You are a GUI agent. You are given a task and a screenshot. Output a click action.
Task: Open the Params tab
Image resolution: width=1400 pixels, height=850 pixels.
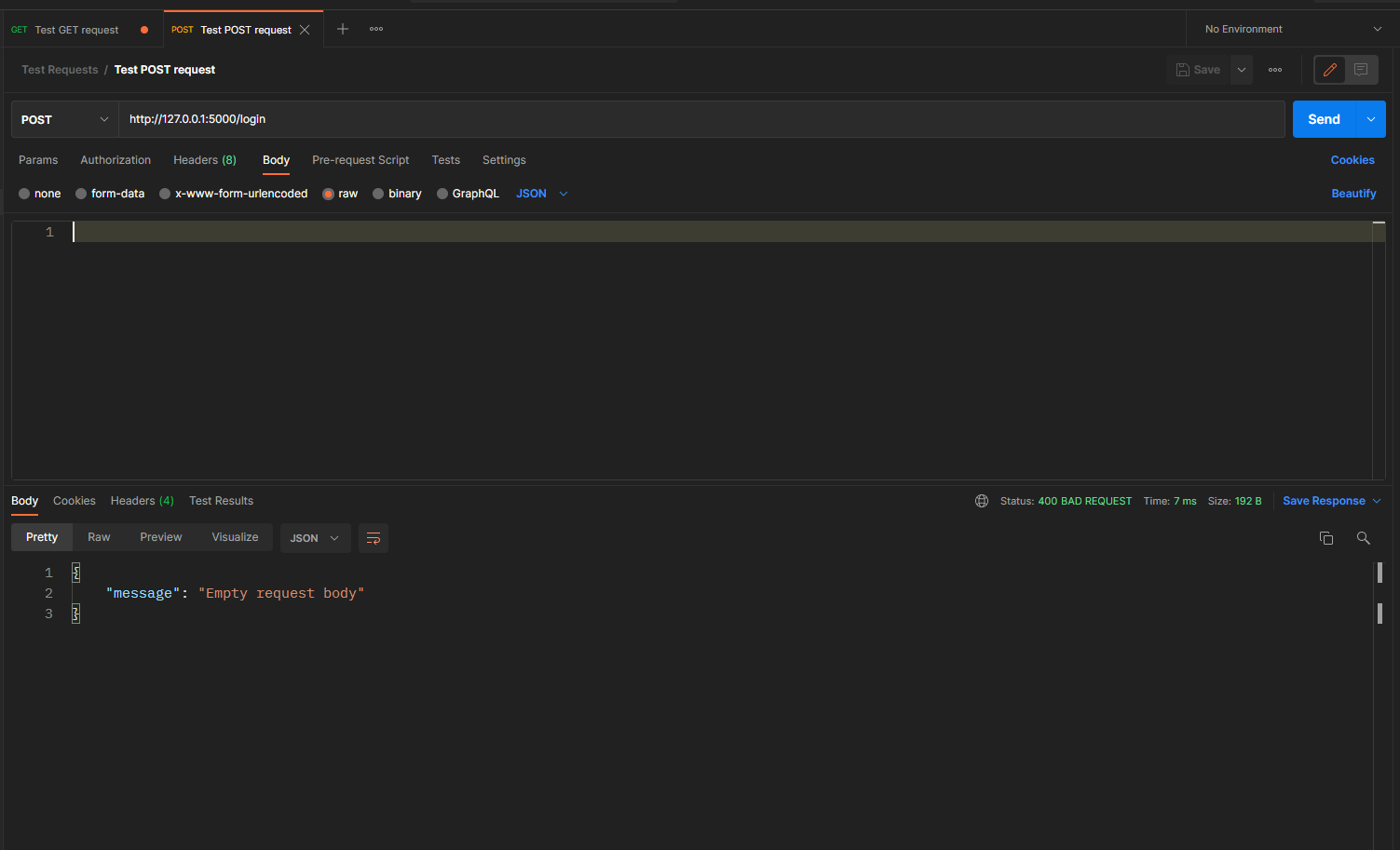[x=38, y=160]
